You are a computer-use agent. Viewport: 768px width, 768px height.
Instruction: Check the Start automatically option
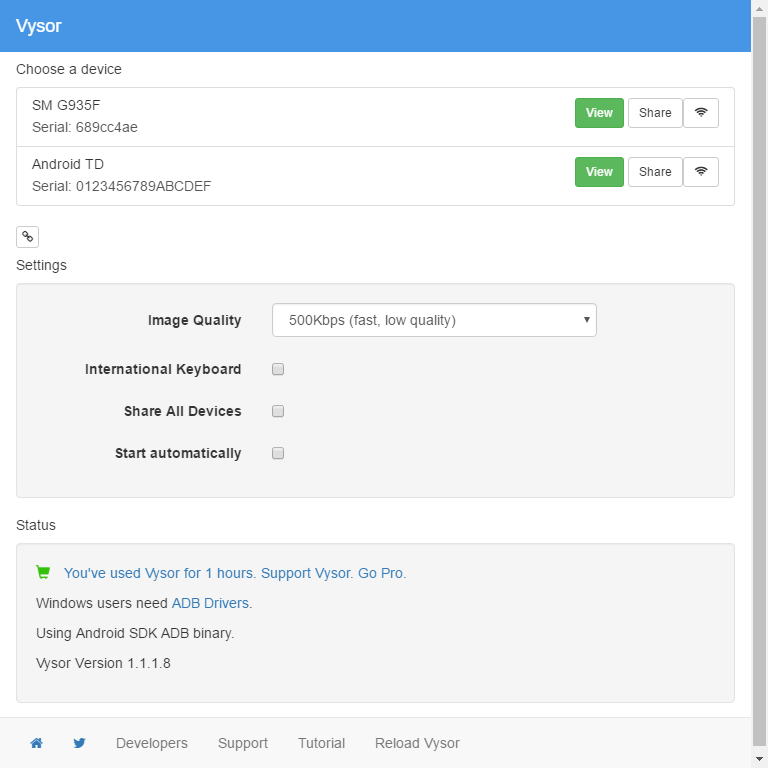(x=278, y=454)
